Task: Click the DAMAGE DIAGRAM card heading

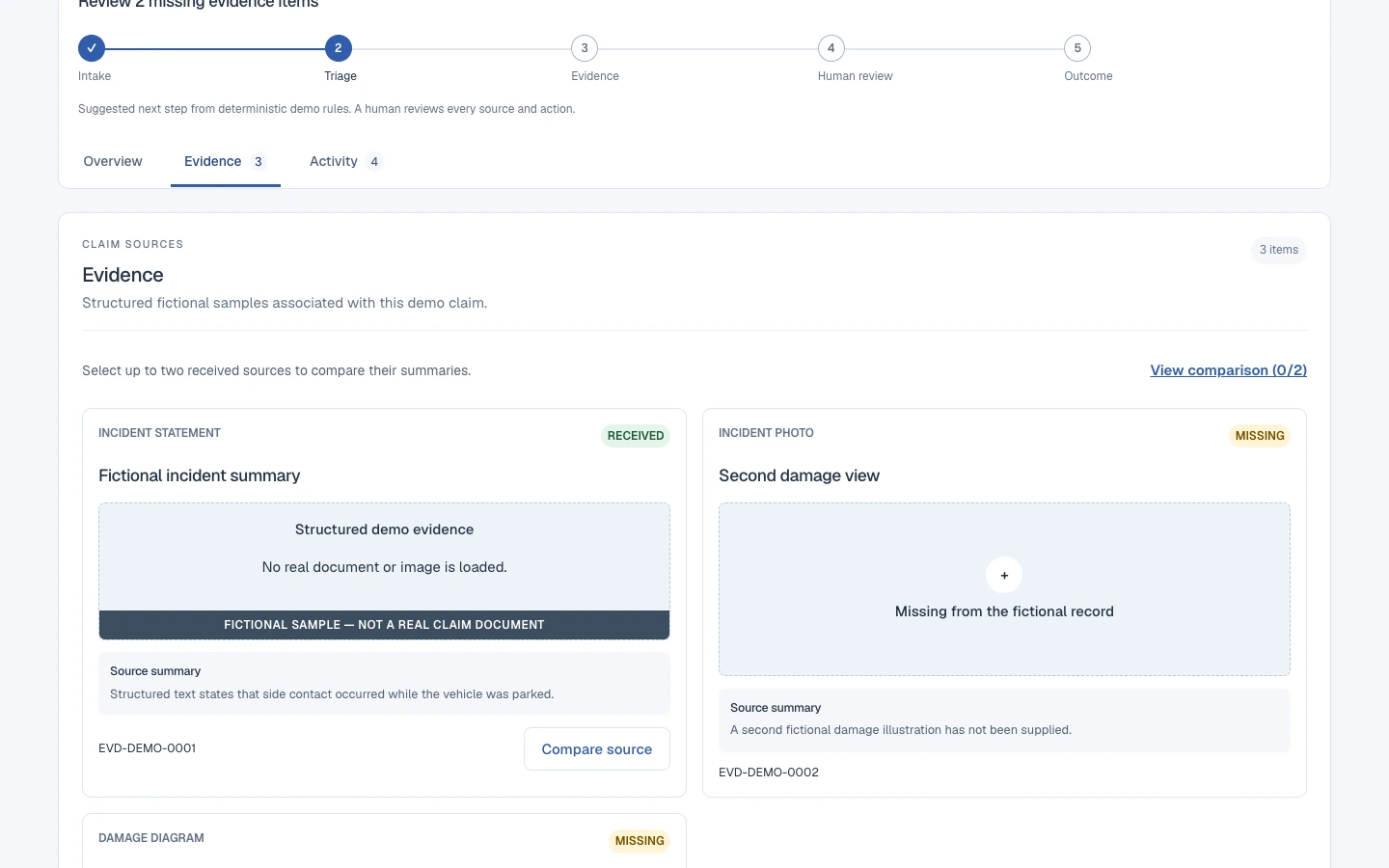Action: point(151,838)
